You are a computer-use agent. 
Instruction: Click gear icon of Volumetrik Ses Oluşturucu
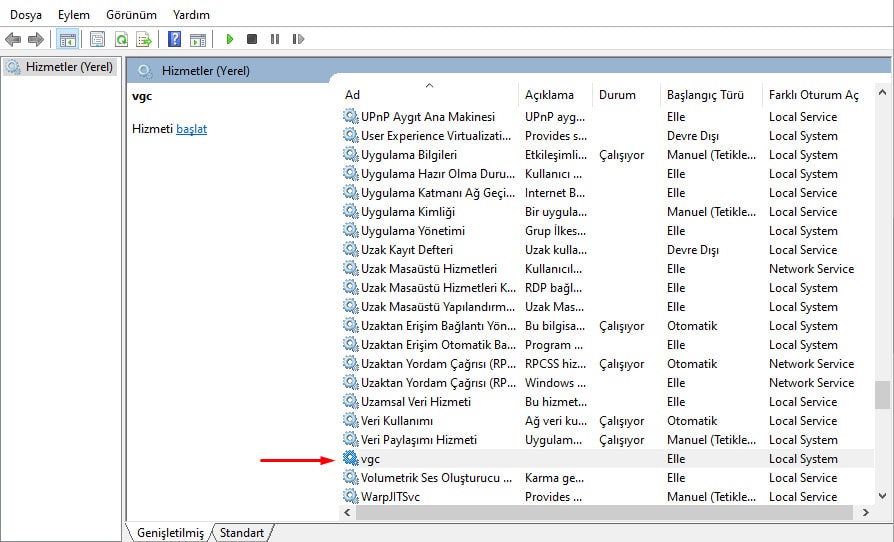pyautogui.click(x=350, y=477)
